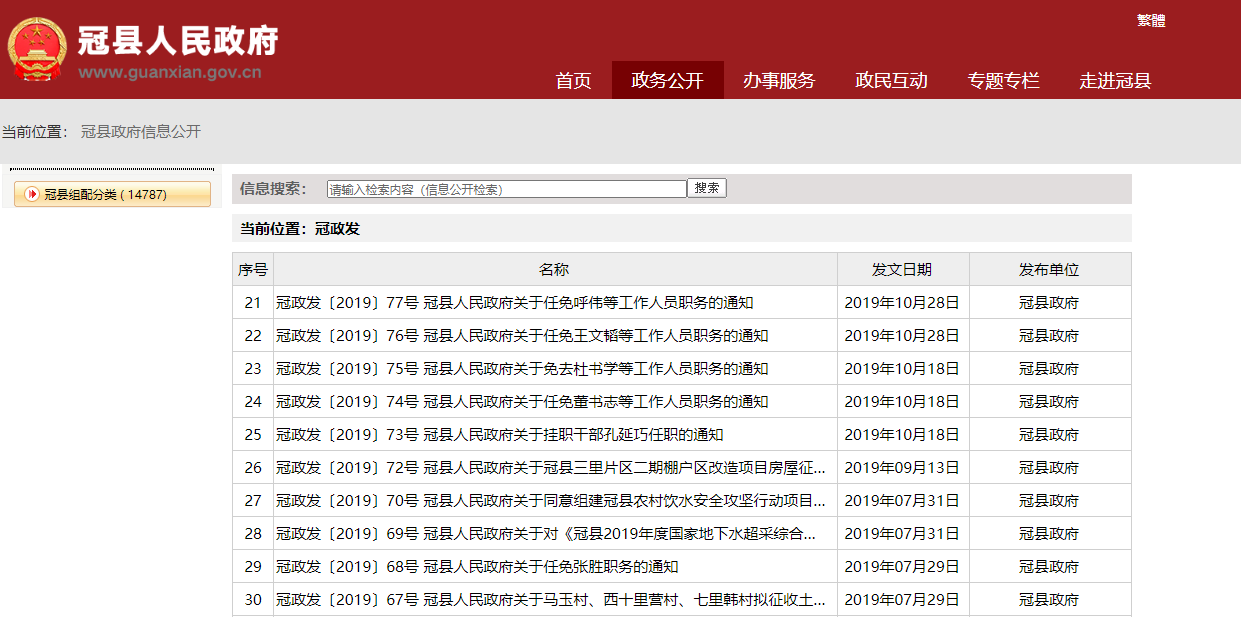The image size is (1241, 617).
Task: Click 冠县政府 publisher in row 29
Action: [x=1049, y=566]
